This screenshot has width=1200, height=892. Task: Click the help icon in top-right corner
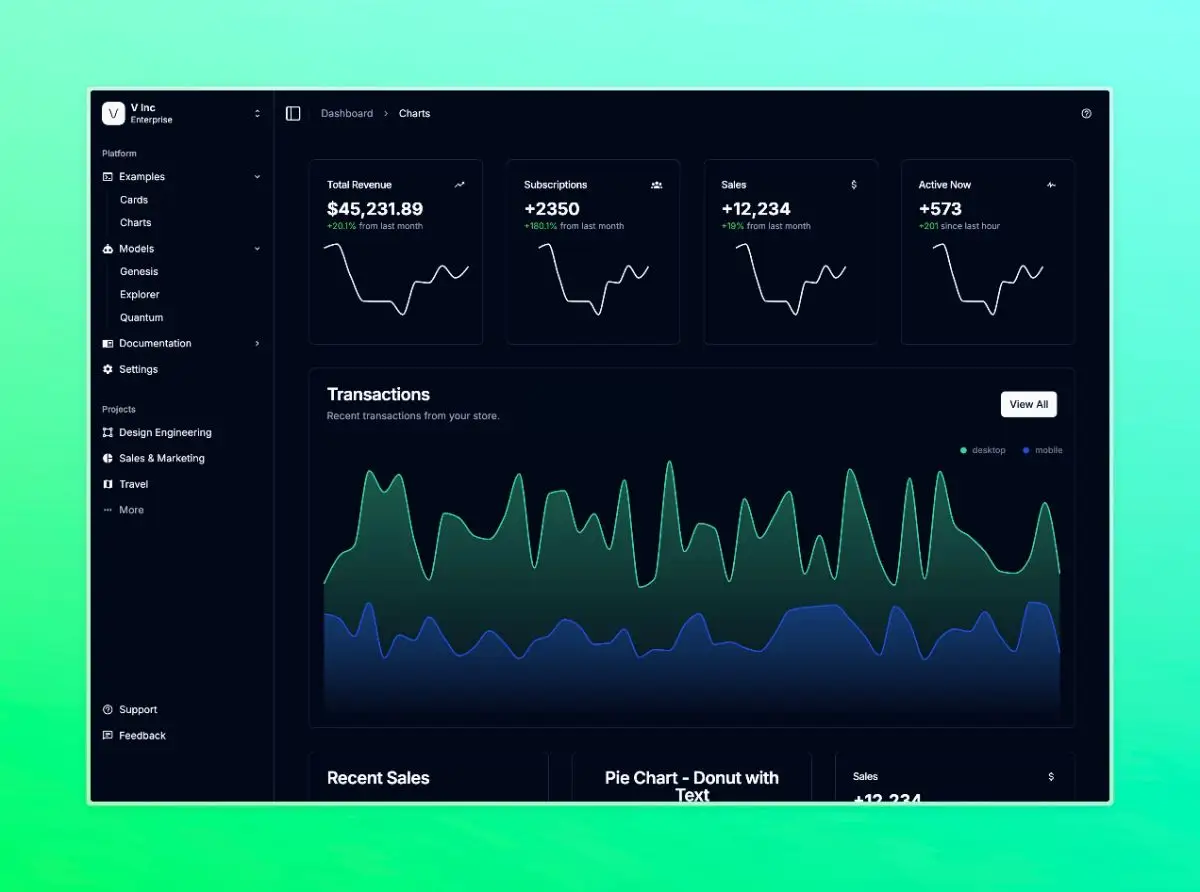(x=1086, y=114)
